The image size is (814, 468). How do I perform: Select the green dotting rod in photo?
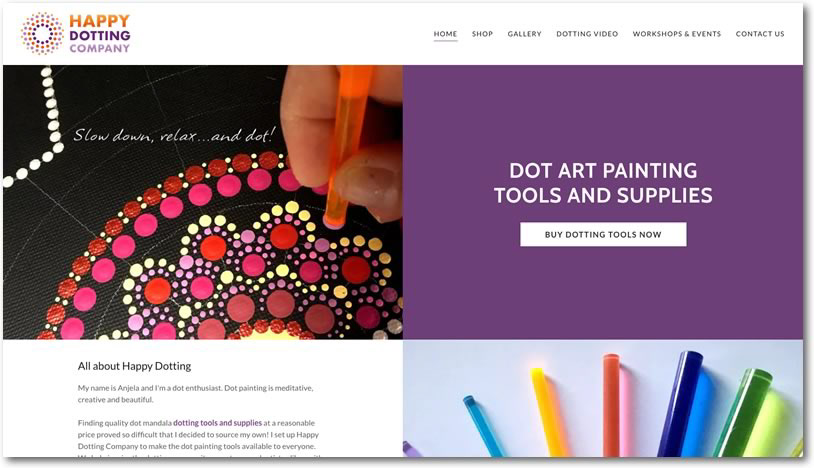click(x=742, y=412)
